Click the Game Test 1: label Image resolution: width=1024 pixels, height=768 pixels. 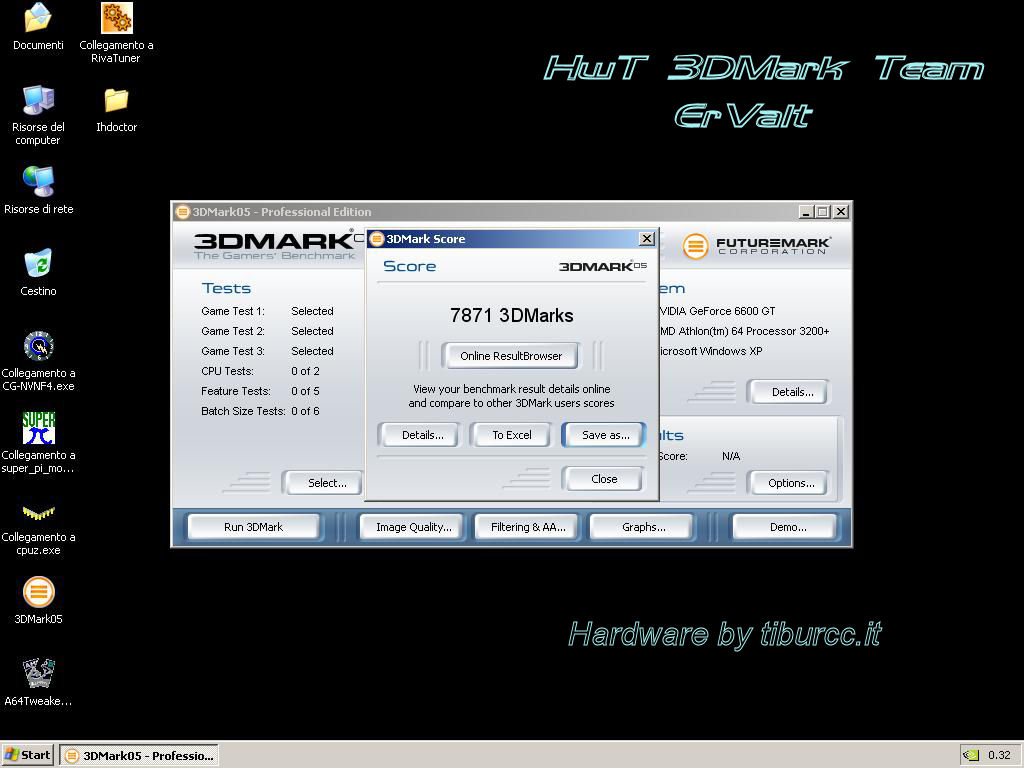pyautogui.click(x=233, y=312)
